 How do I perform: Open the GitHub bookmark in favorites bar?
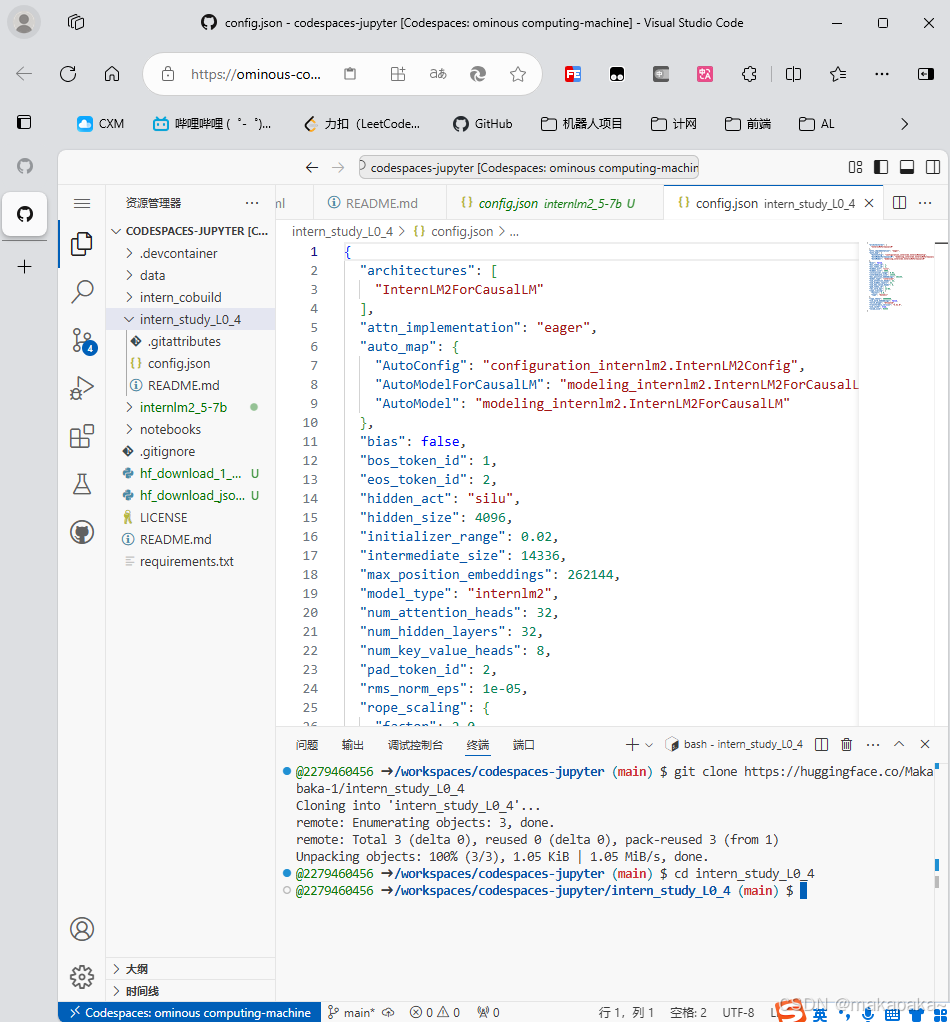tap(482, 124)
